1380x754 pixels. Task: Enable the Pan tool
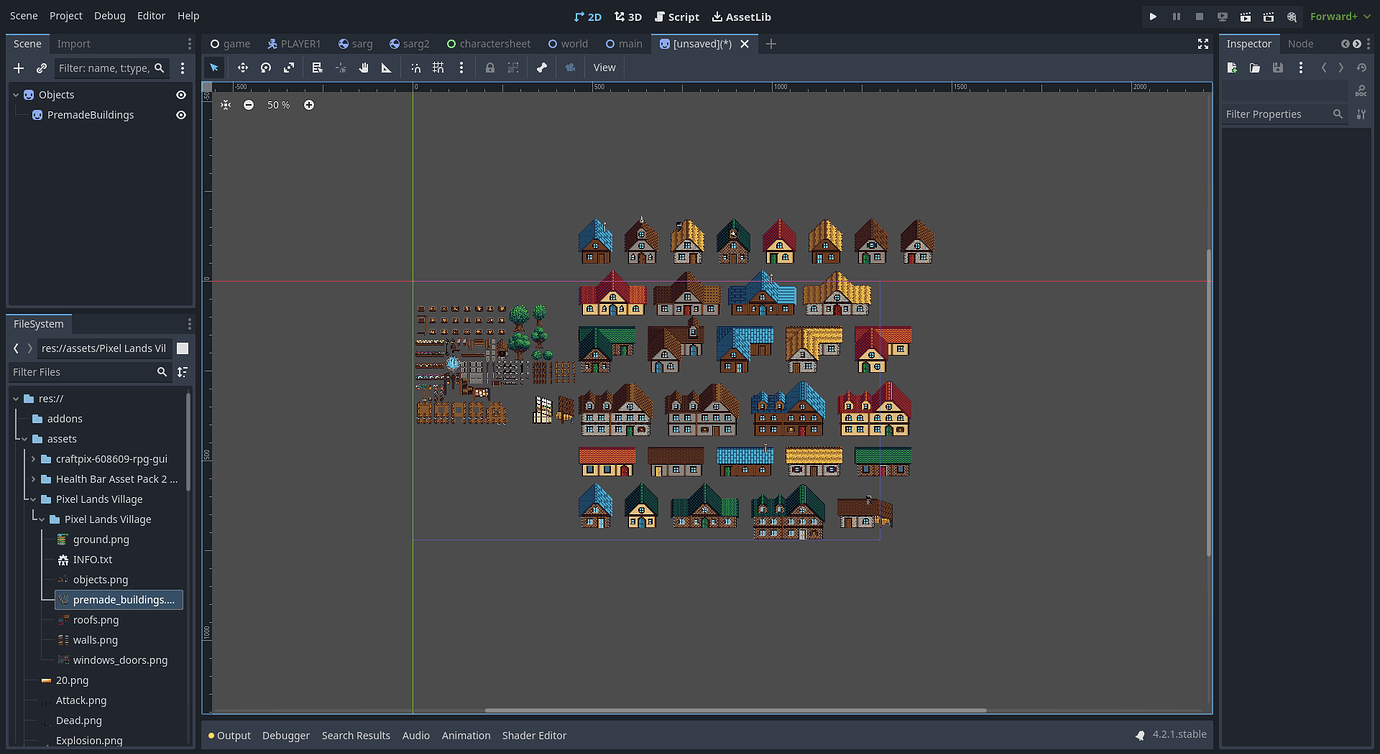pos(363,67)
